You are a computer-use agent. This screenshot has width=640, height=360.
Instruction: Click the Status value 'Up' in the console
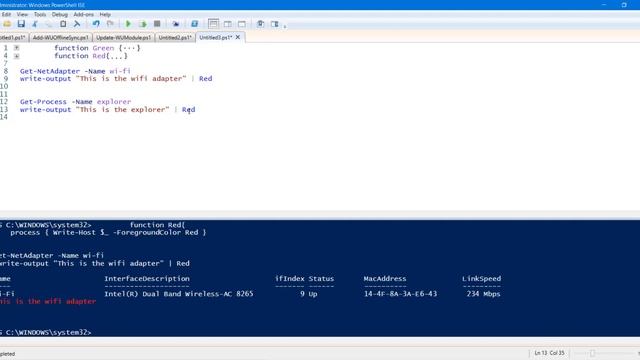pyautogui.click(x=313, y=294)
